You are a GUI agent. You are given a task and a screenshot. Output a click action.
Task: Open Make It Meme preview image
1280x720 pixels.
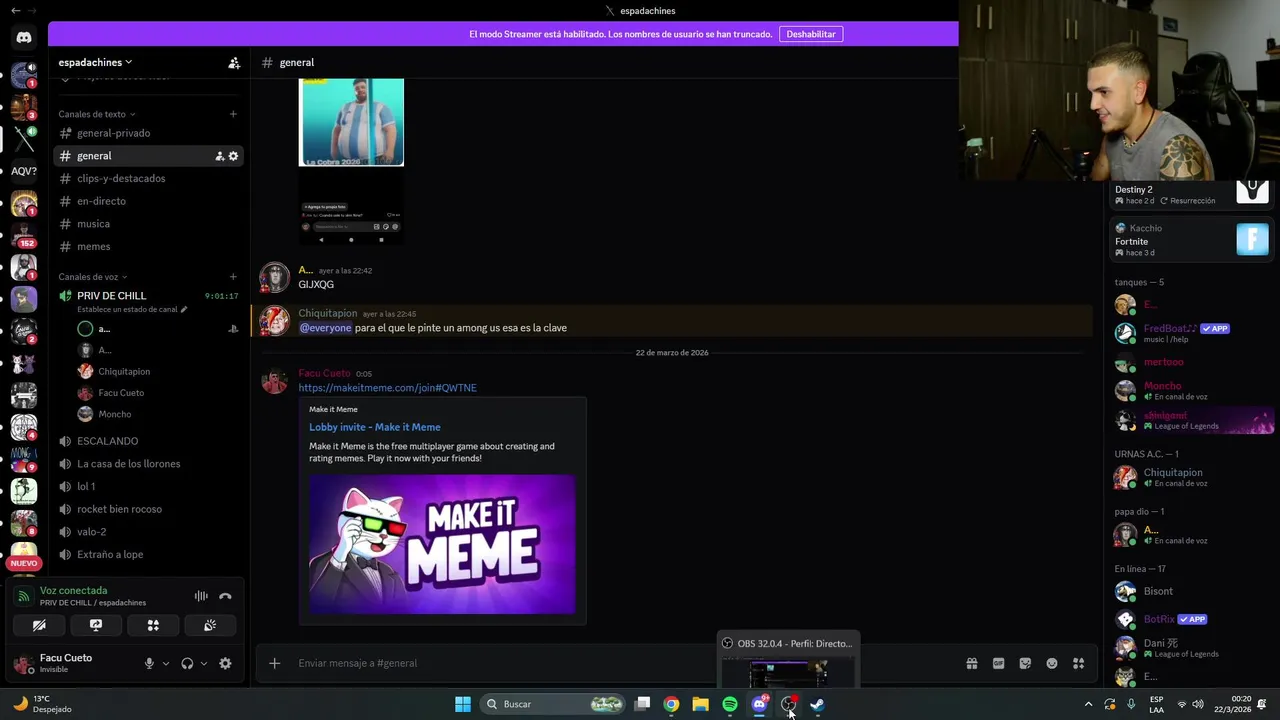point(442,544)
